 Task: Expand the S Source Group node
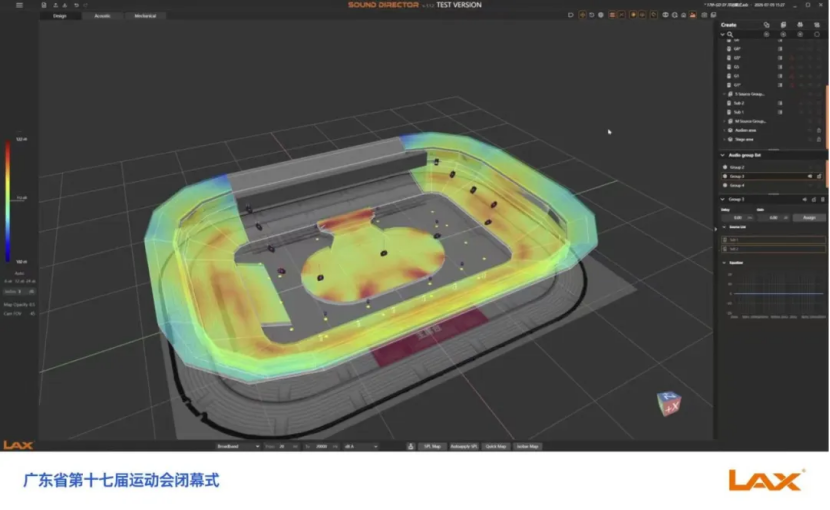tap(725, 94)
